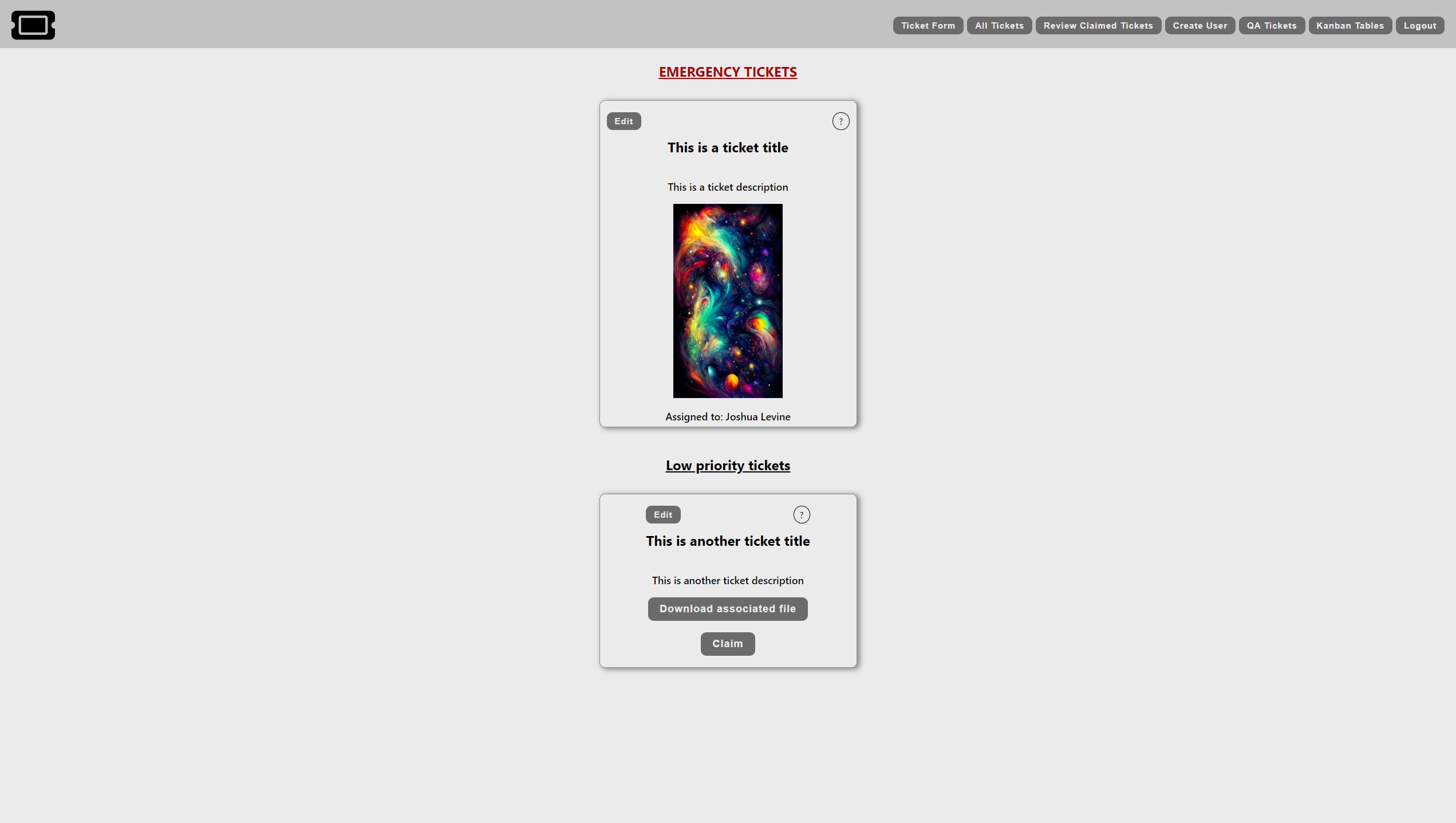
Task: Claim the low priority ticket
Action: click(x=727, y=643)
